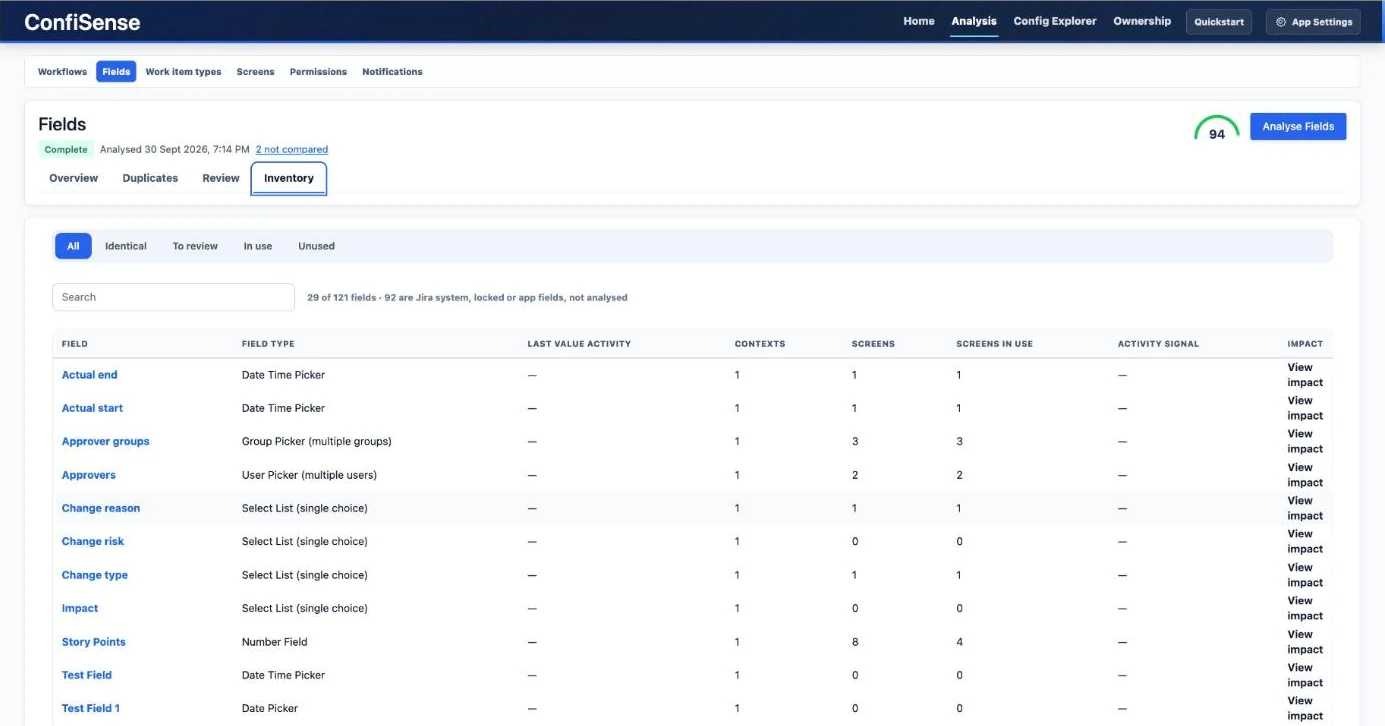Open the Screens tab
1385x726 pixels.
255,72
